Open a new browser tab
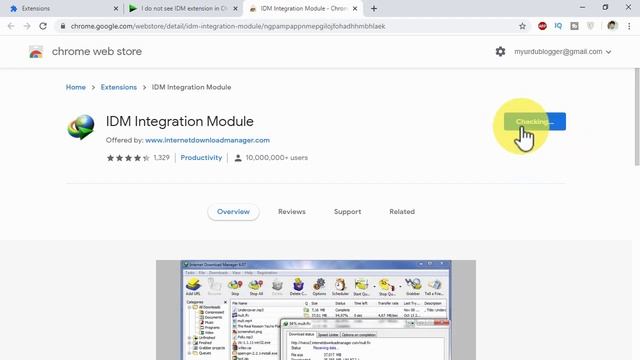The width and height of the screenshot is (640, 360). [x=374, y=9]
